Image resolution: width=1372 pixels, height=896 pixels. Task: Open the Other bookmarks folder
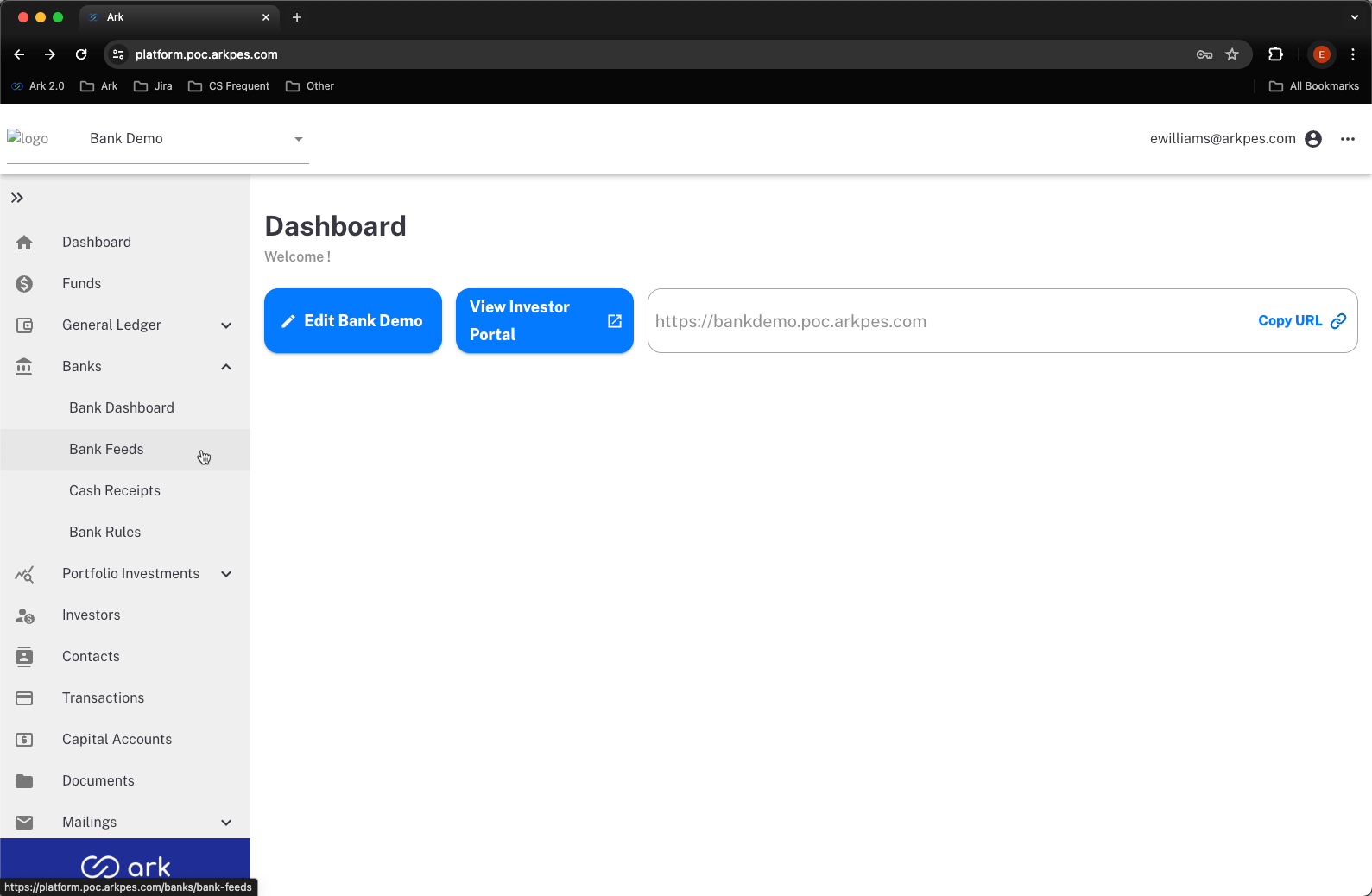[x=310, y=86]
